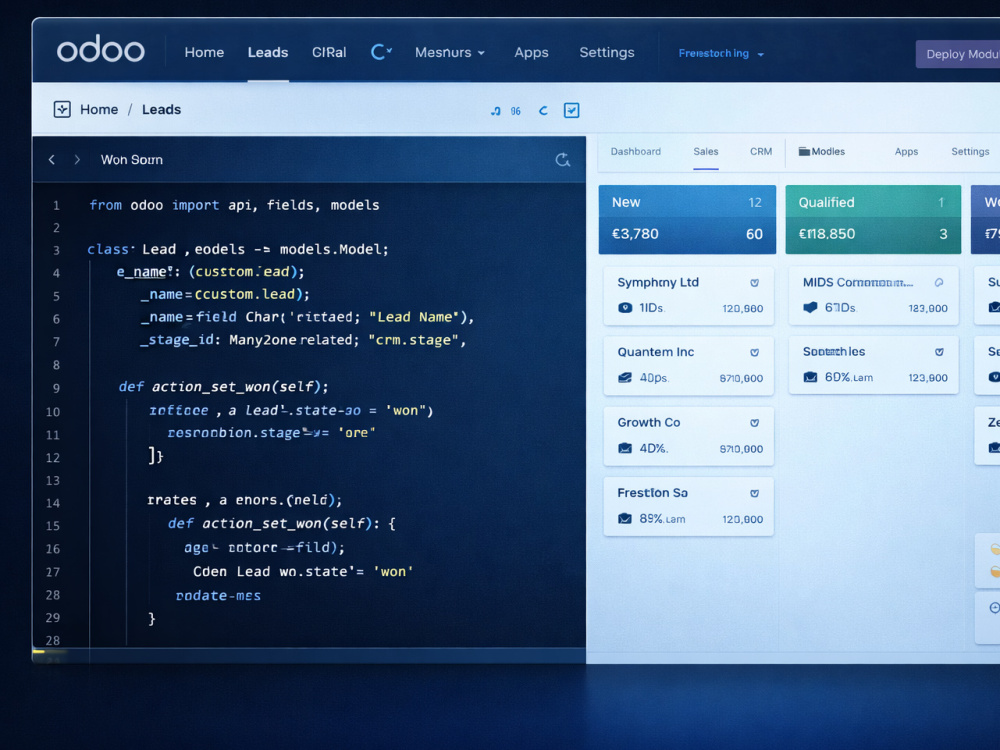Switch to the Sales tab
1000x750 pixels.
[706, 152]
